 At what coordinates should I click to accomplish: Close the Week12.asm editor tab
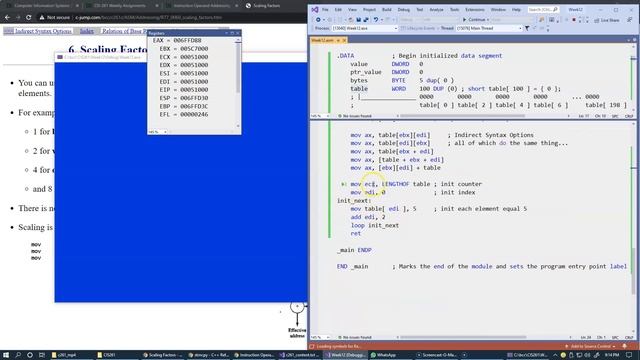coord(344,40)
